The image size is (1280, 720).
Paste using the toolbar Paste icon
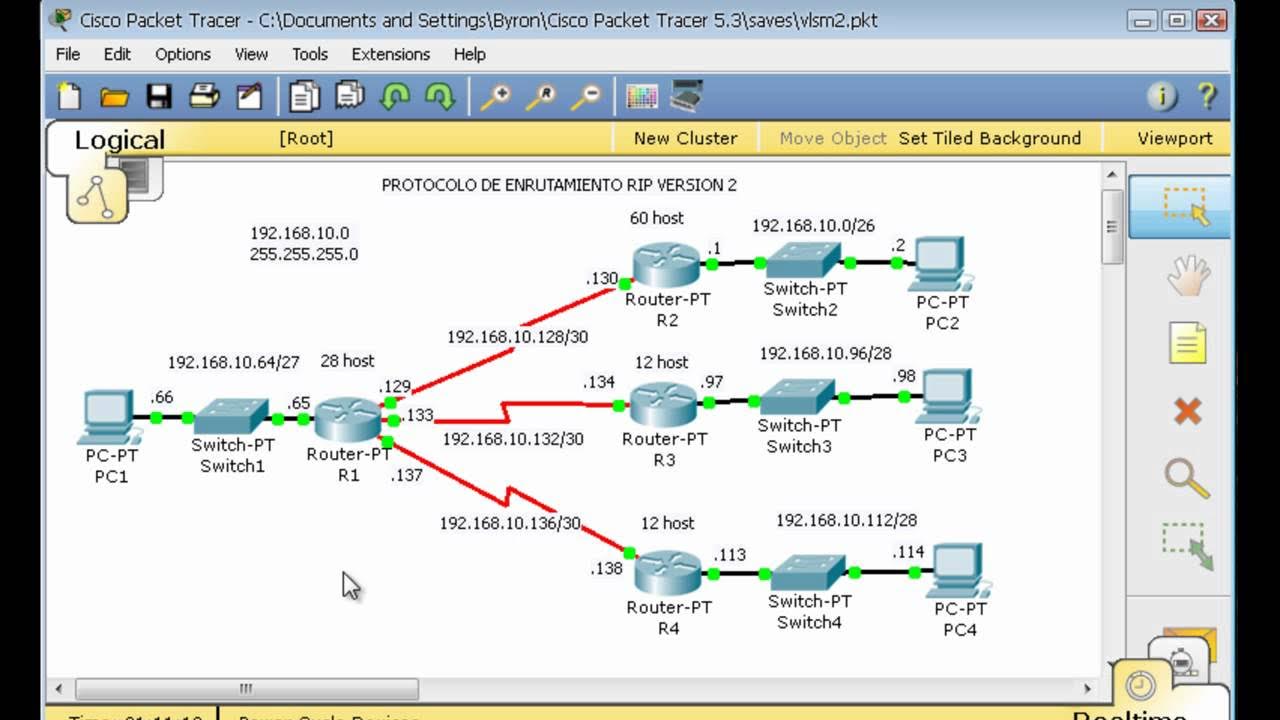point(350,96)
